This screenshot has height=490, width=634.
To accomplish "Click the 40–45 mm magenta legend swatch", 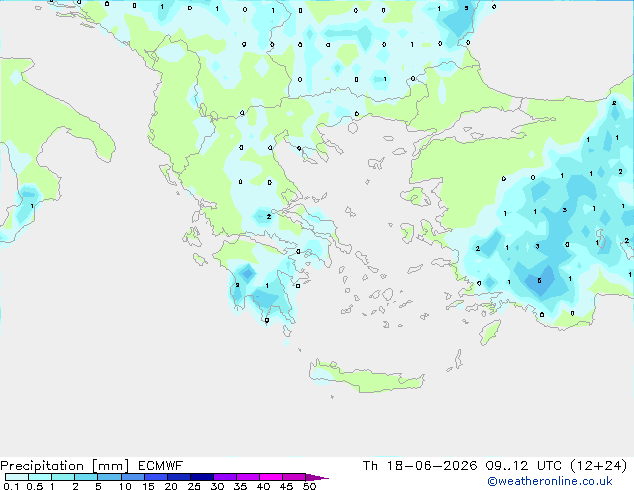I will click(271, 477).
